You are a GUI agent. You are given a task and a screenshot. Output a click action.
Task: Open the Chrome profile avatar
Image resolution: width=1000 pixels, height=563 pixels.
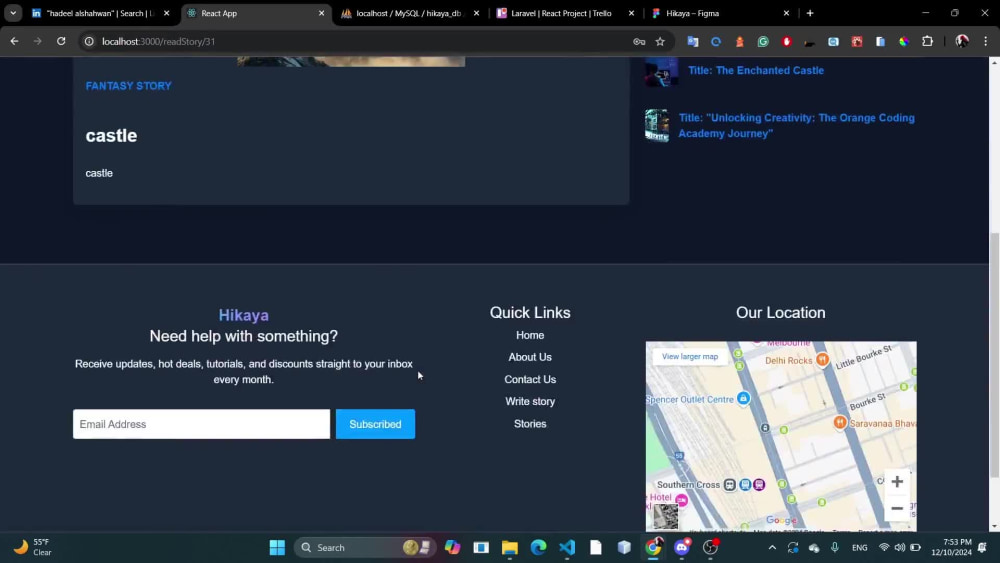click(x=962, y=41)
